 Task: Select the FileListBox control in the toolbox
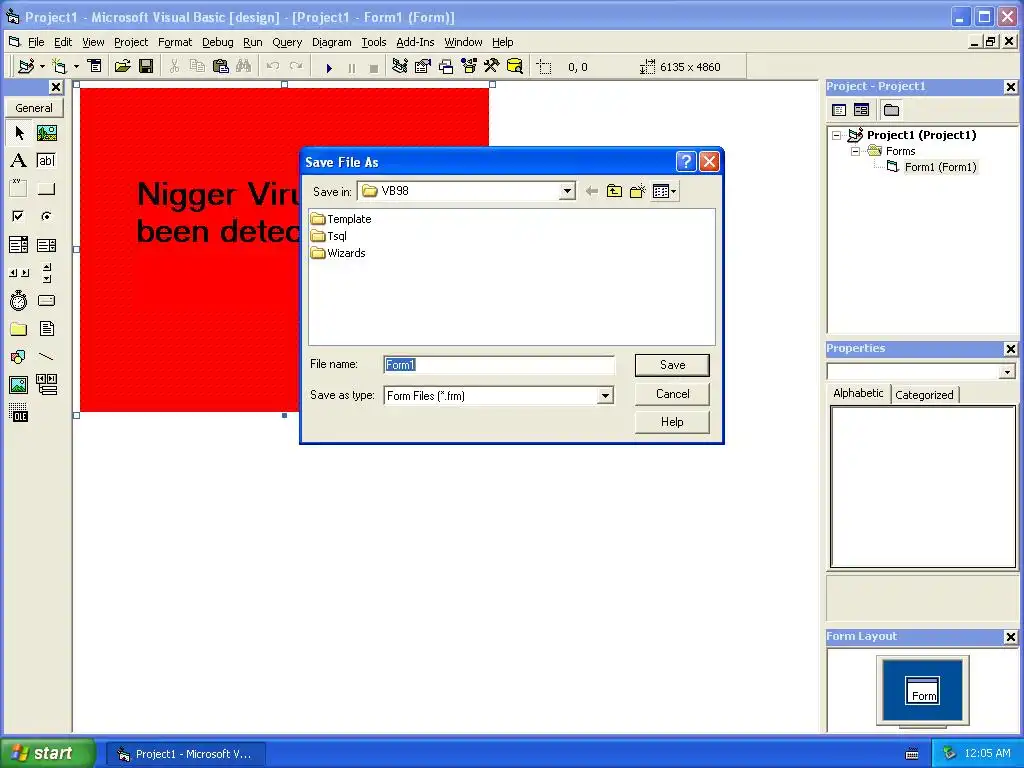(x=47, y=329)
